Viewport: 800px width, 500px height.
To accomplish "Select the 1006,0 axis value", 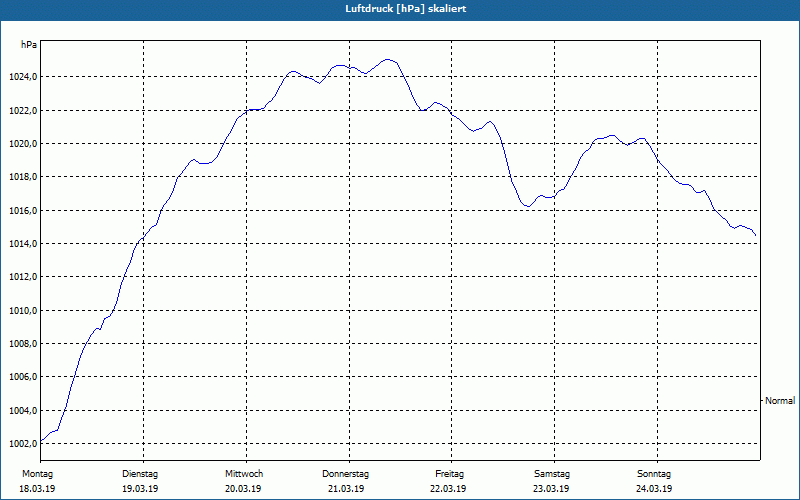I will pyautogui.click(x=23, y=377).
